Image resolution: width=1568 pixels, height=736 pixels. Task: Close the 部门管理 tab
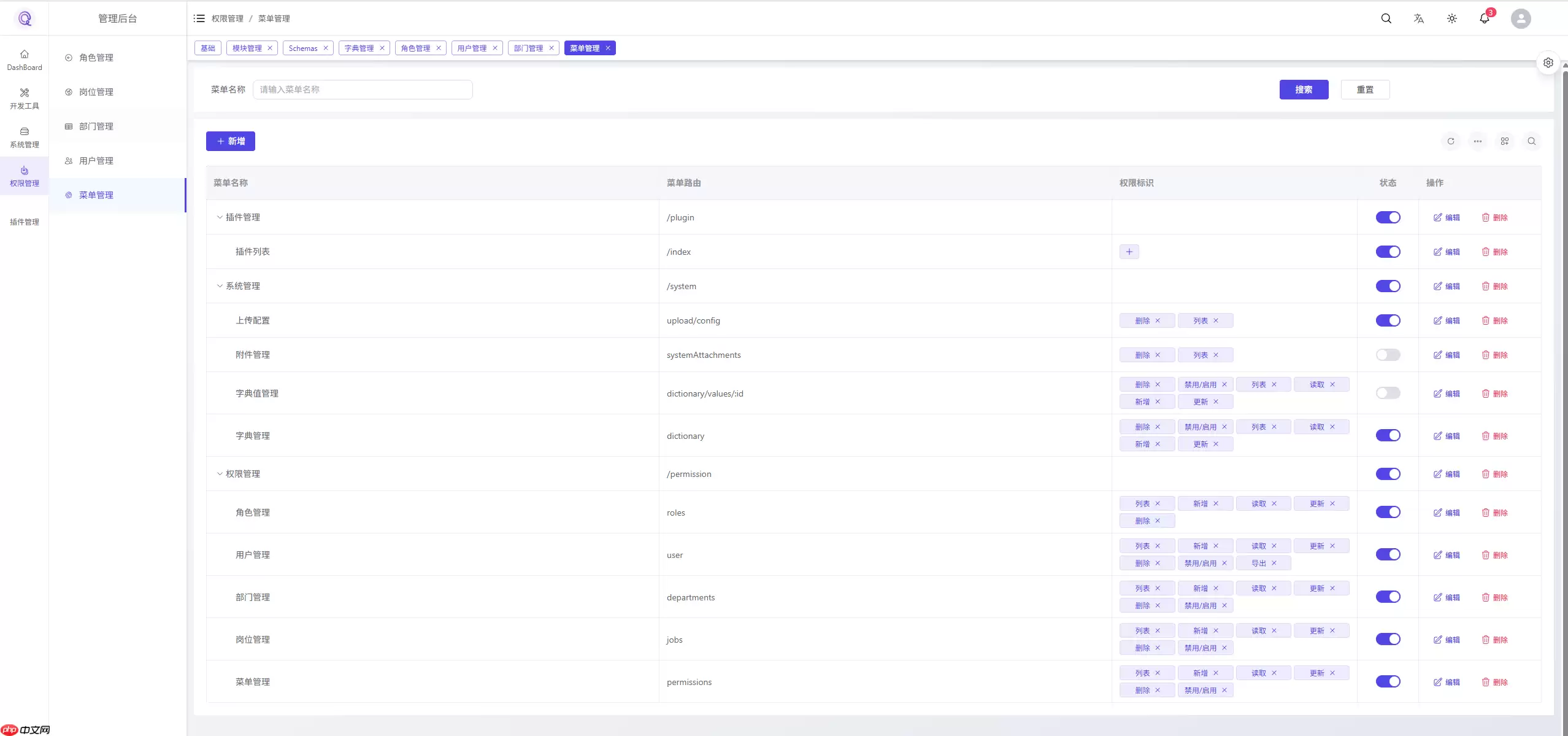point(551,48)
